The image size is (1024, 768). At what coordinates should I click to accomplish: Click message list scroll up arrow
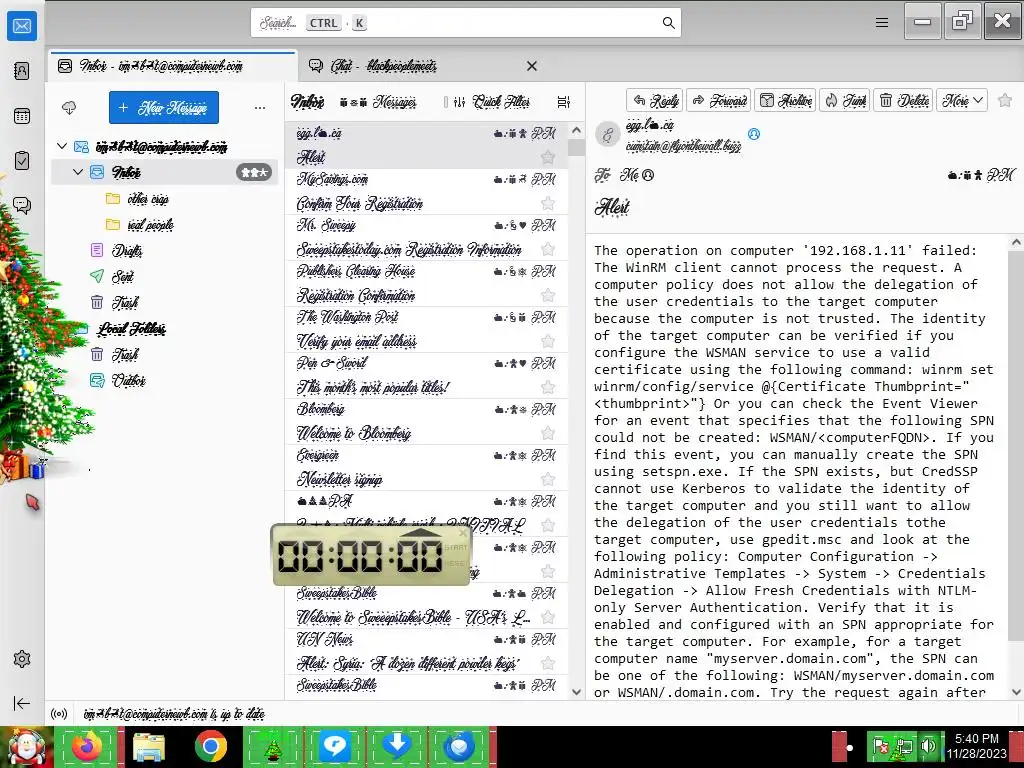click(x=576, y=131)
